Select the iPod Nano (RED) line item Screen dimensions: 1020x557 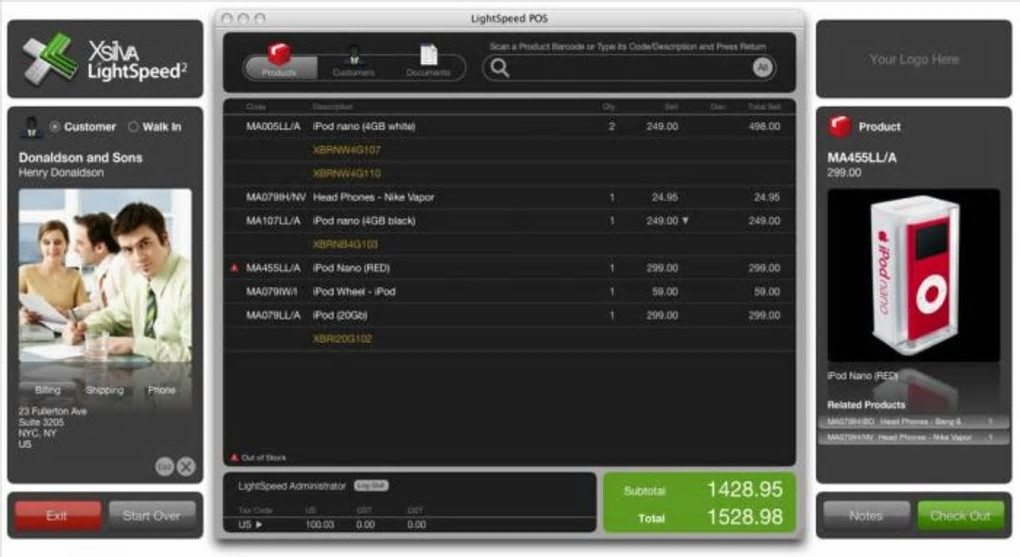point(509,268)
